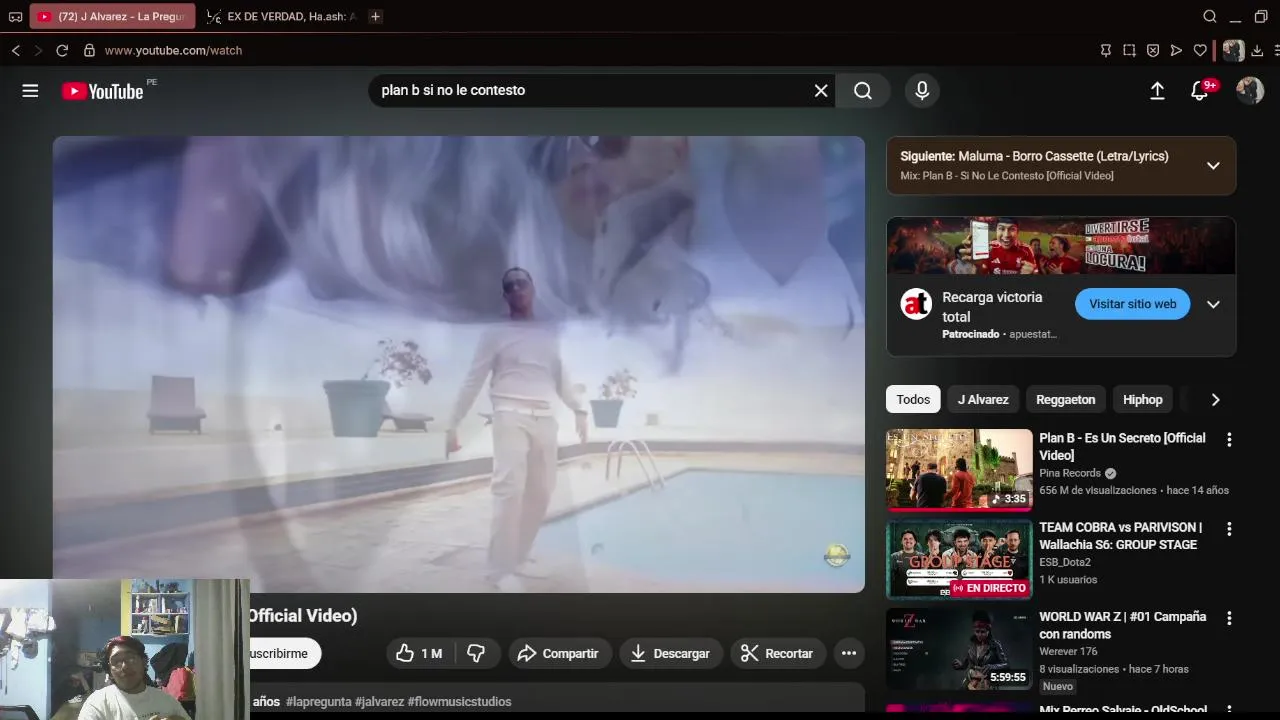The image size is (1280, 720).
Task: Open the YouTube hamburger guide menu
Action: click(30, 91)
